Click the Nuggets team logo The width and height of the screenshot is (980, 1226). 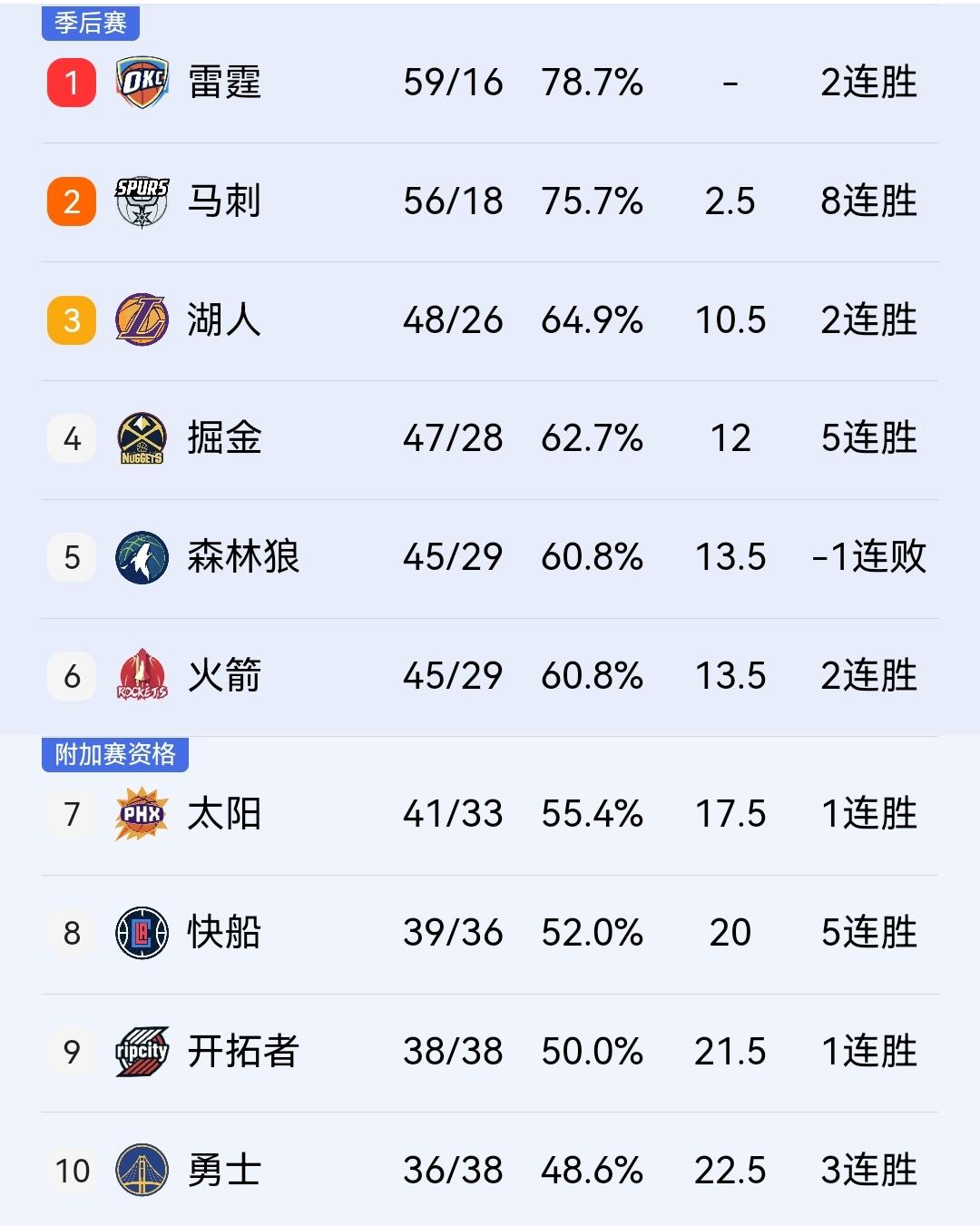tap(140, 439)
